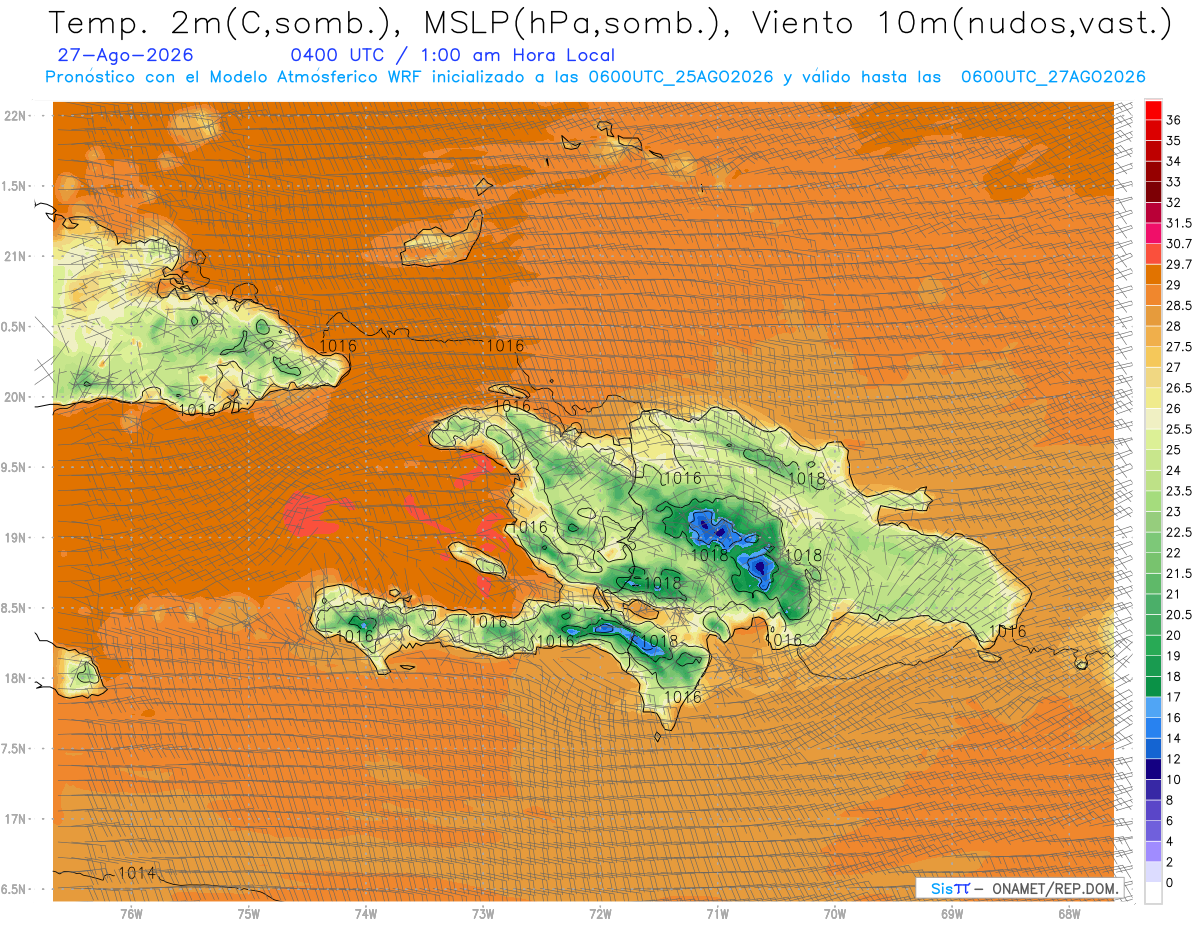The width and height of the screenshot is (1200, 927).
Task: Pick the pink swatch between 31.5 and 30.7
Action: (x=1153, y=234)
